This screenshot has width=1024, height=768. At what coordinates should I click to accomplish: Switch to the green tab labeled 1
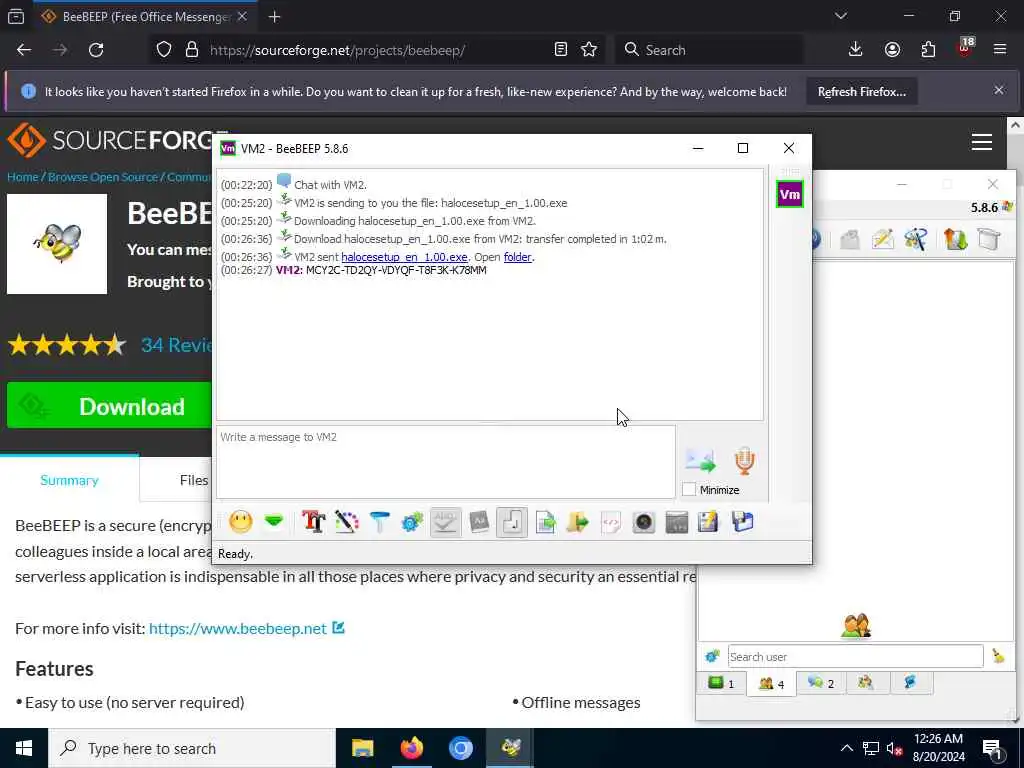point(722,683)
